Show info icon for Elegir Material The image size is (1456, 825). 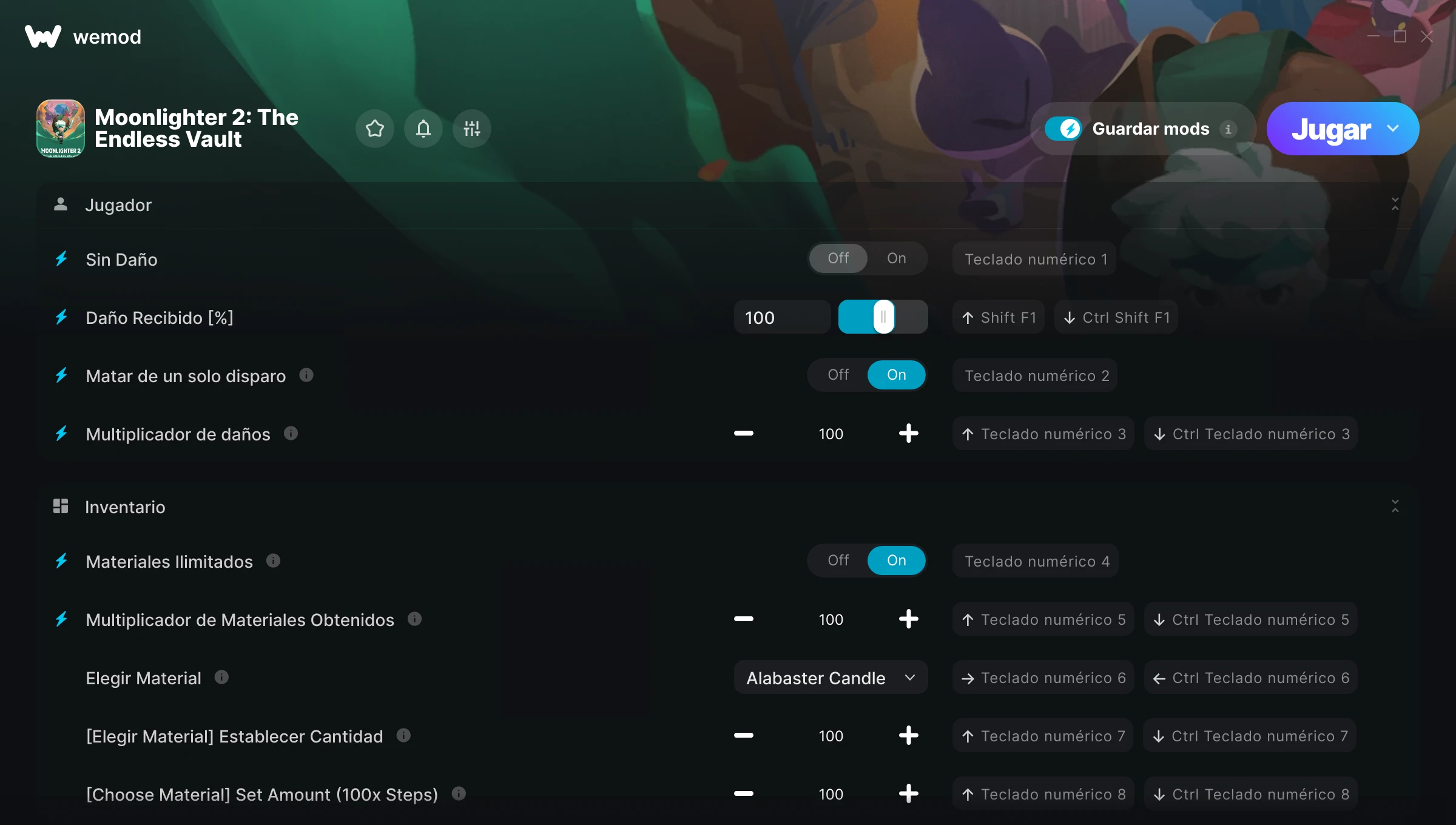221,677
